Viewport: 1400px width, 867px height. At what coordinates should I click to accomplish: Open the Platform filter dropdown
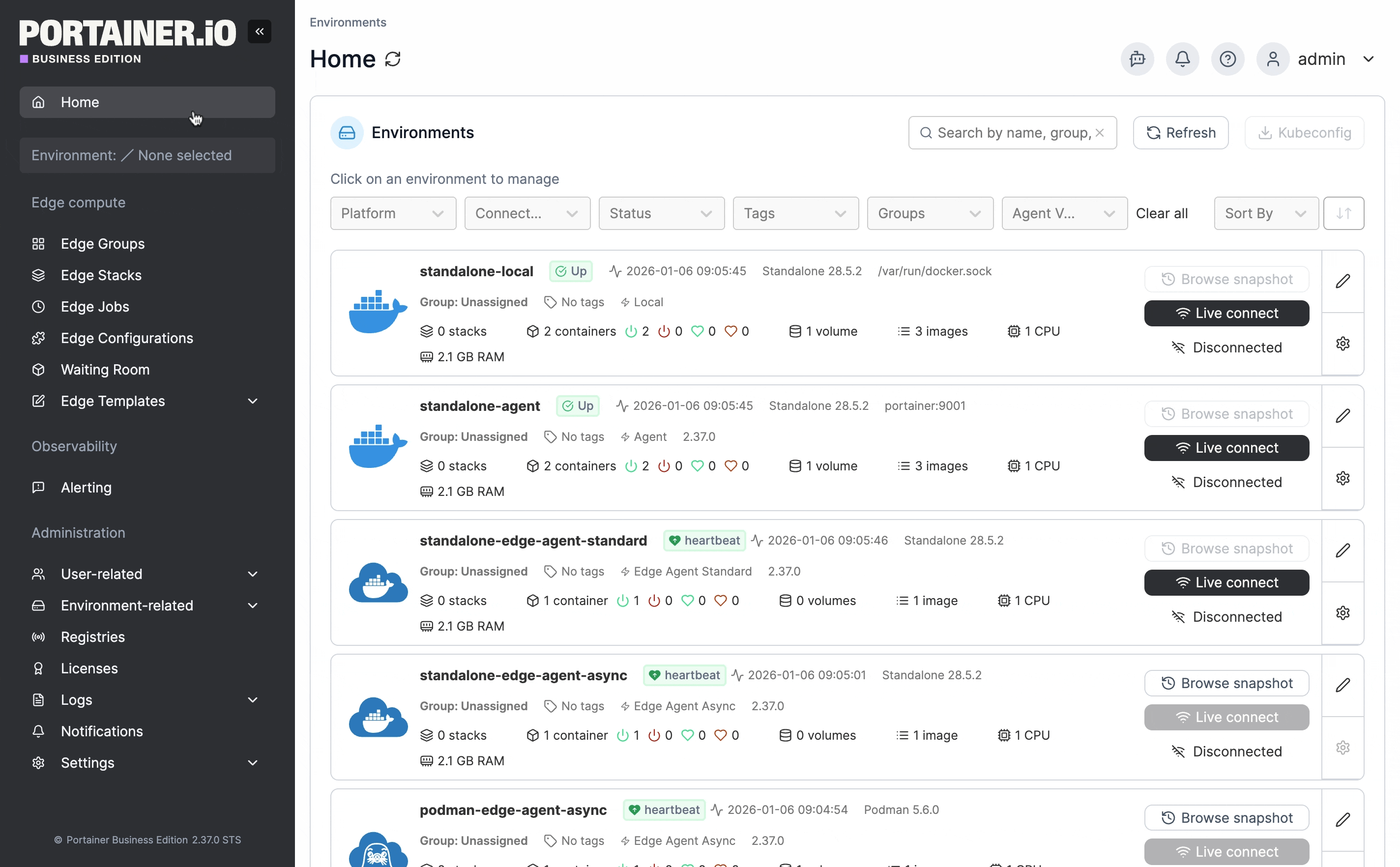coord(393,213)
